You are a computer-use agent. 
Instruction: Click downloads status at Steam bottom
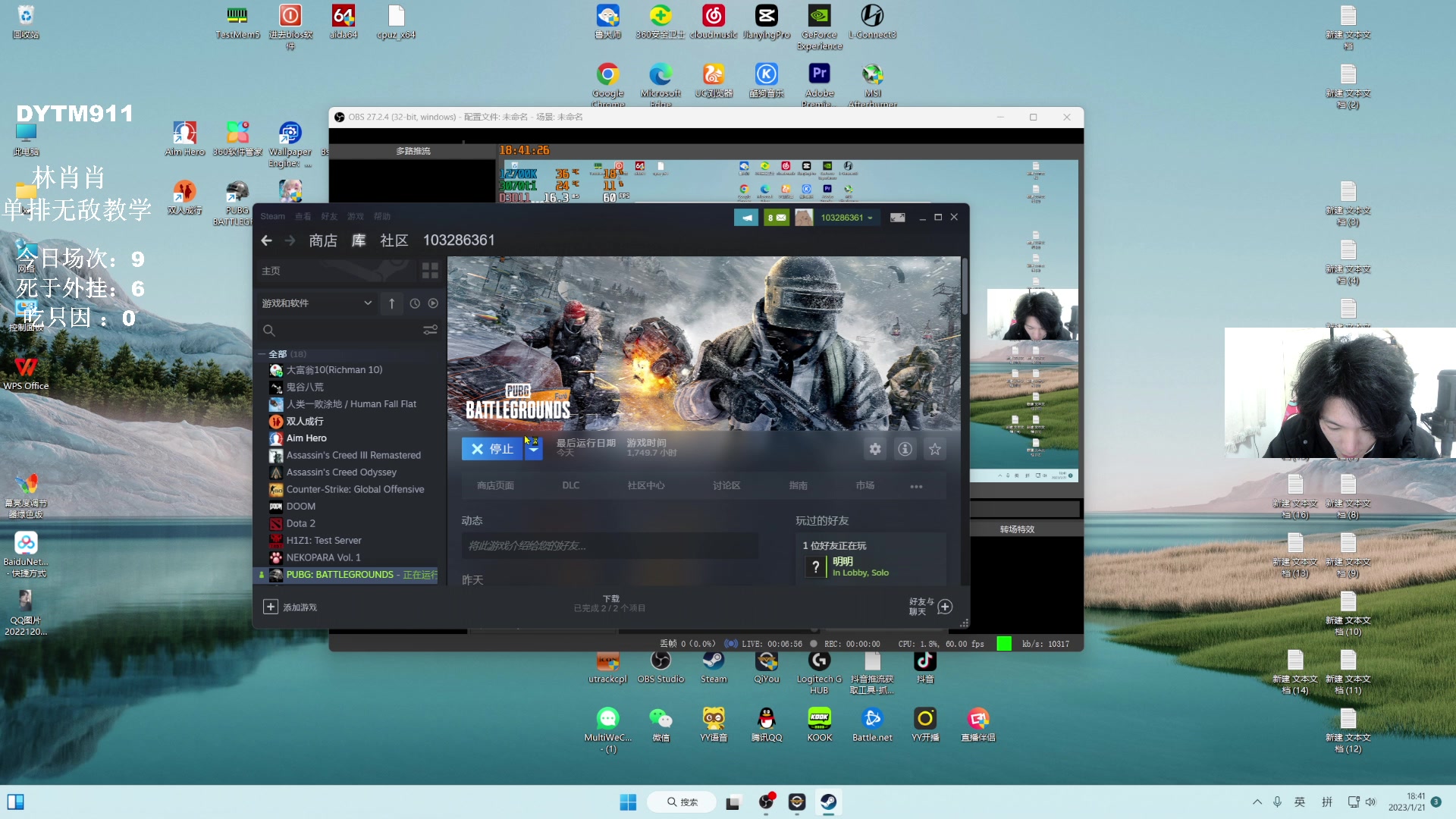[x=610, y=604]
